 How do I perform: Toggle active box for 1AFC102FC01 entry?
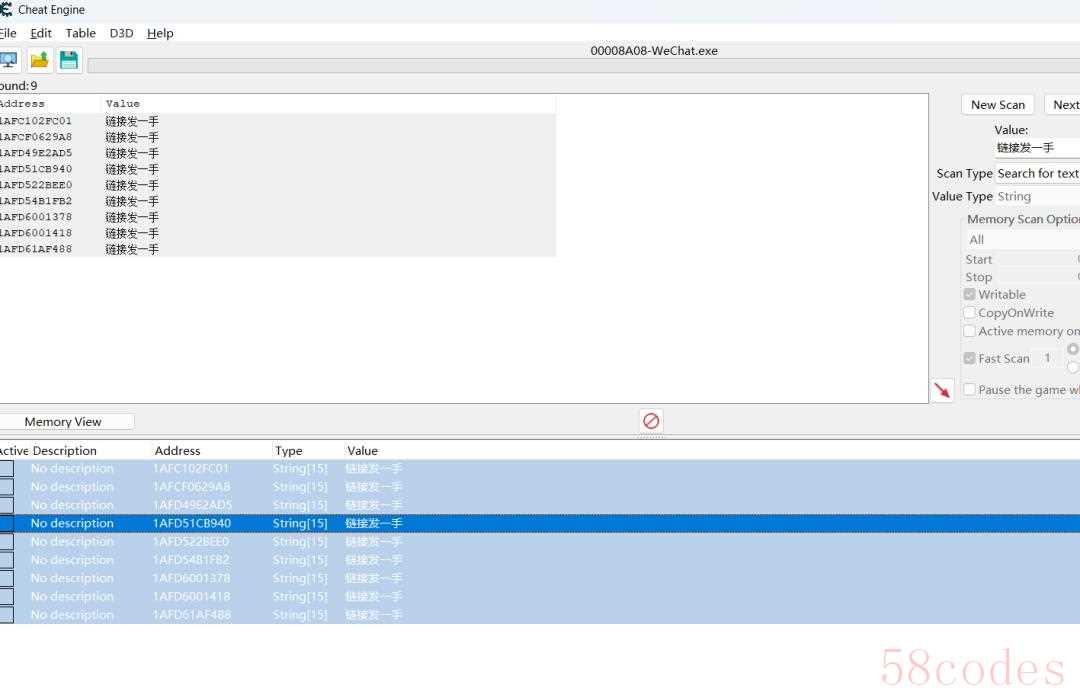(x=6, y=469)
